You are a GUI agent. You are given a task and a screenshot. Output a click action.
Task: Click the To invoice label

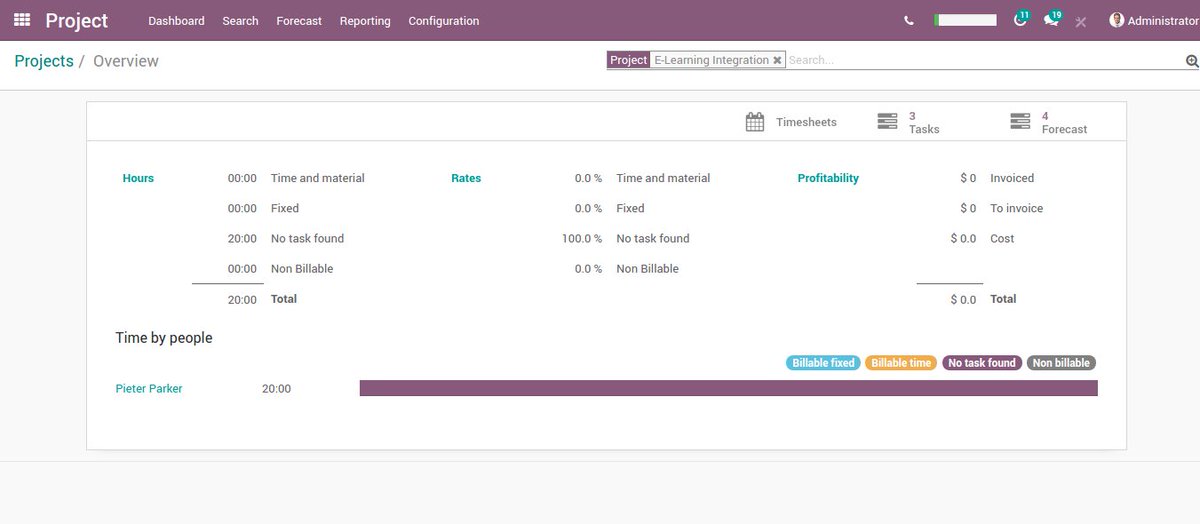pyautogui.click(x=1016, y=208)
